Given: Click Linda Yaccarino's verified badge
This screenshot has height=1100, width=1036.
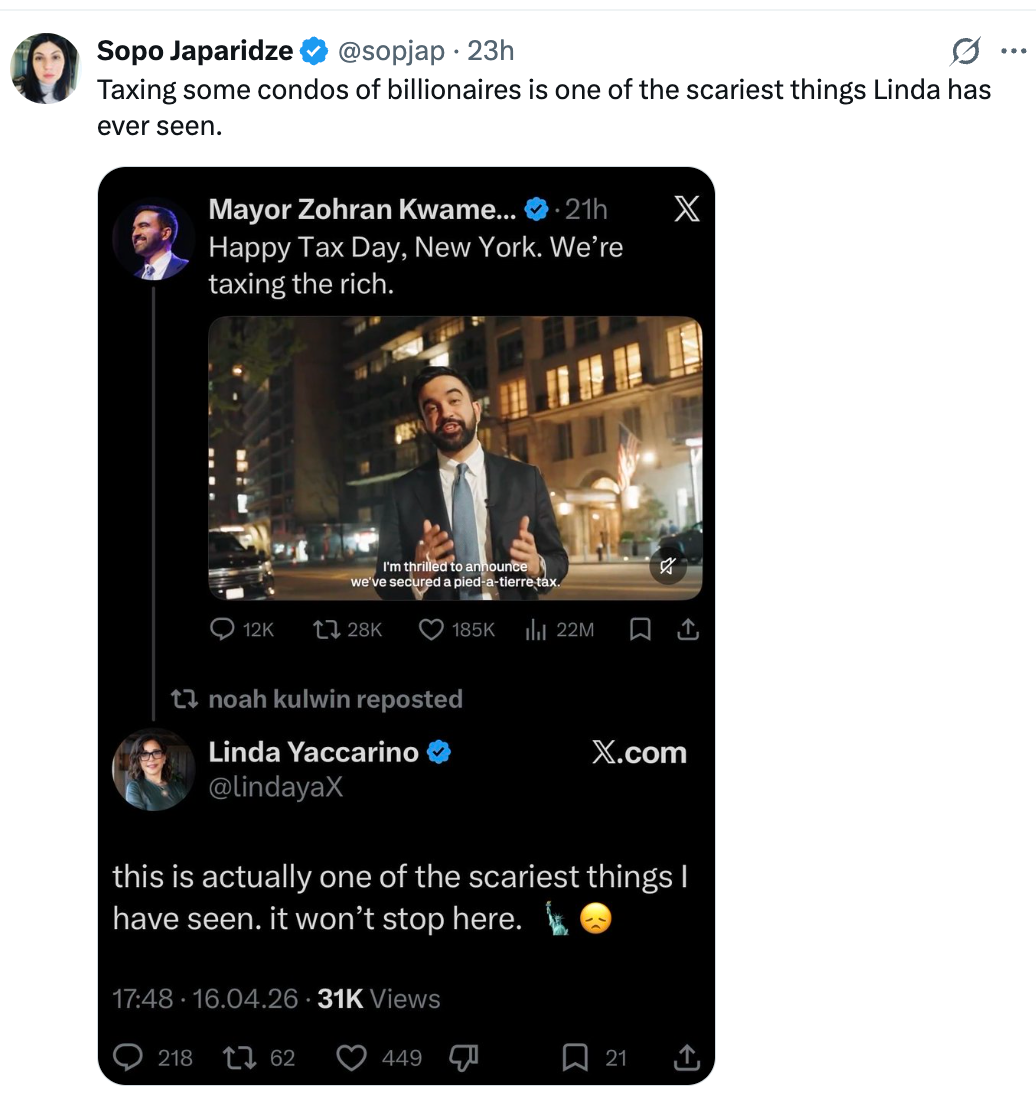Looking at the screenshot, I should pos(437,752).
